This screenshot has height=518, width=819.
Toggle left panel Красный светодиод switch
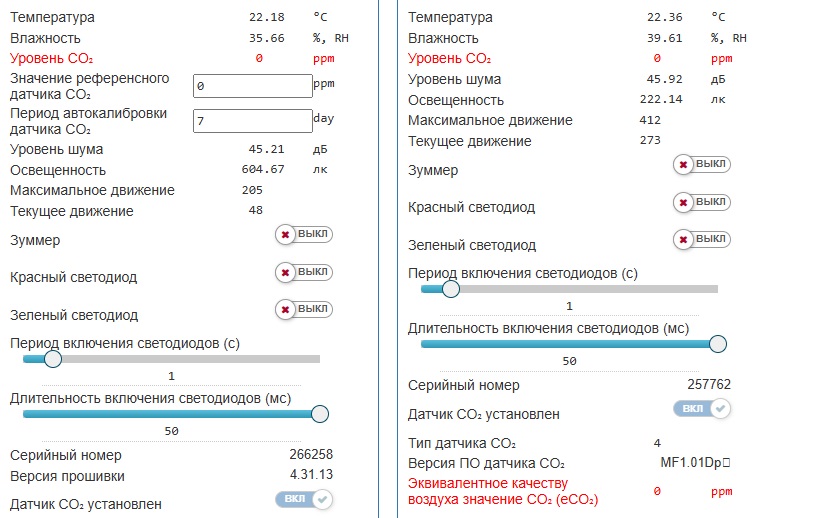pos(304,272)
